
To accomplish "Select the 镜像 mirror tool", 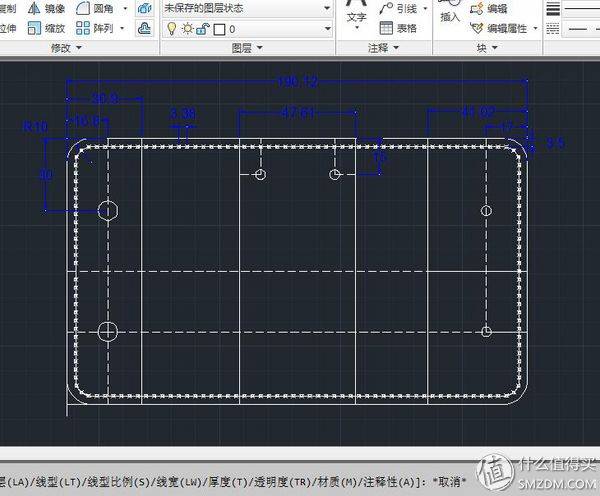I will click(47, 8).
